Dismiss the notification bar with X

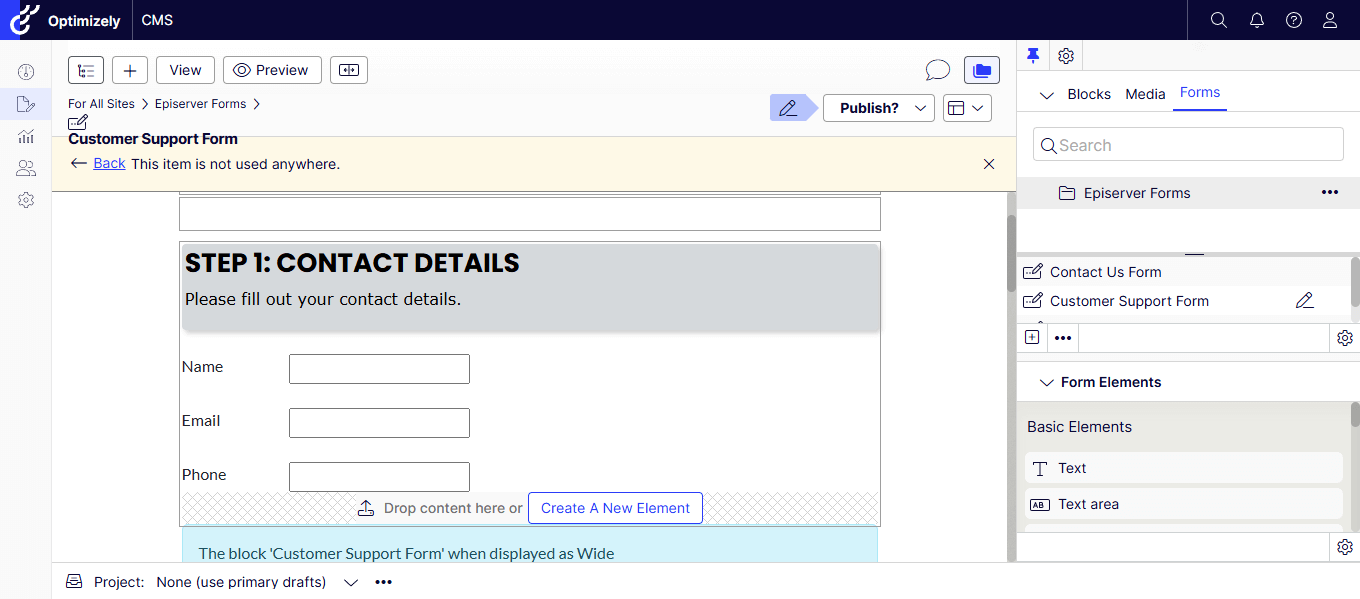click(x=989, y=164)
